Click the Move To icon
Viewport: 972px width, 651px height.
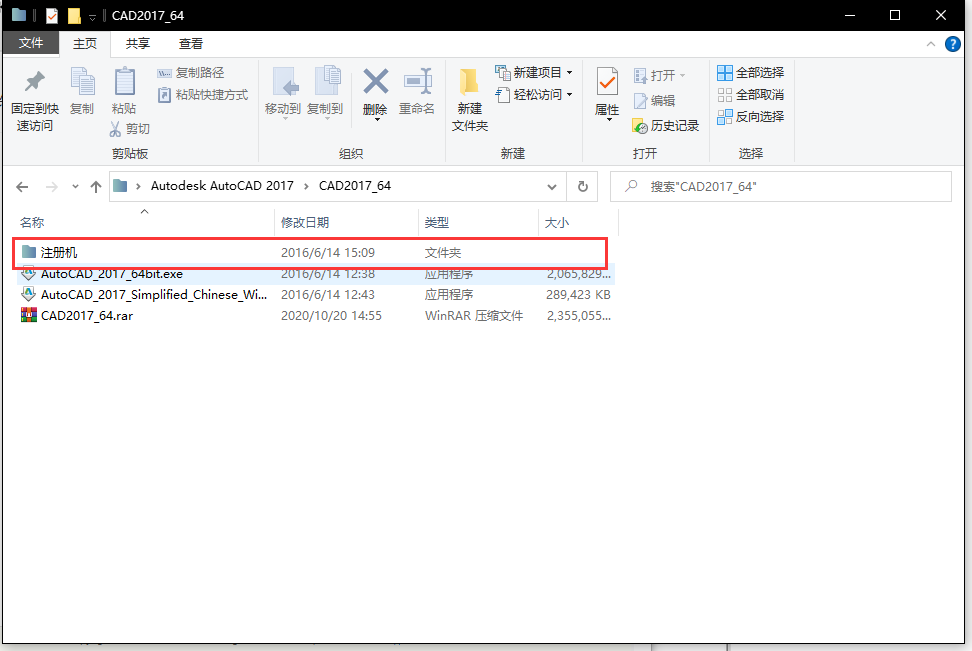(x=283, y=82)
